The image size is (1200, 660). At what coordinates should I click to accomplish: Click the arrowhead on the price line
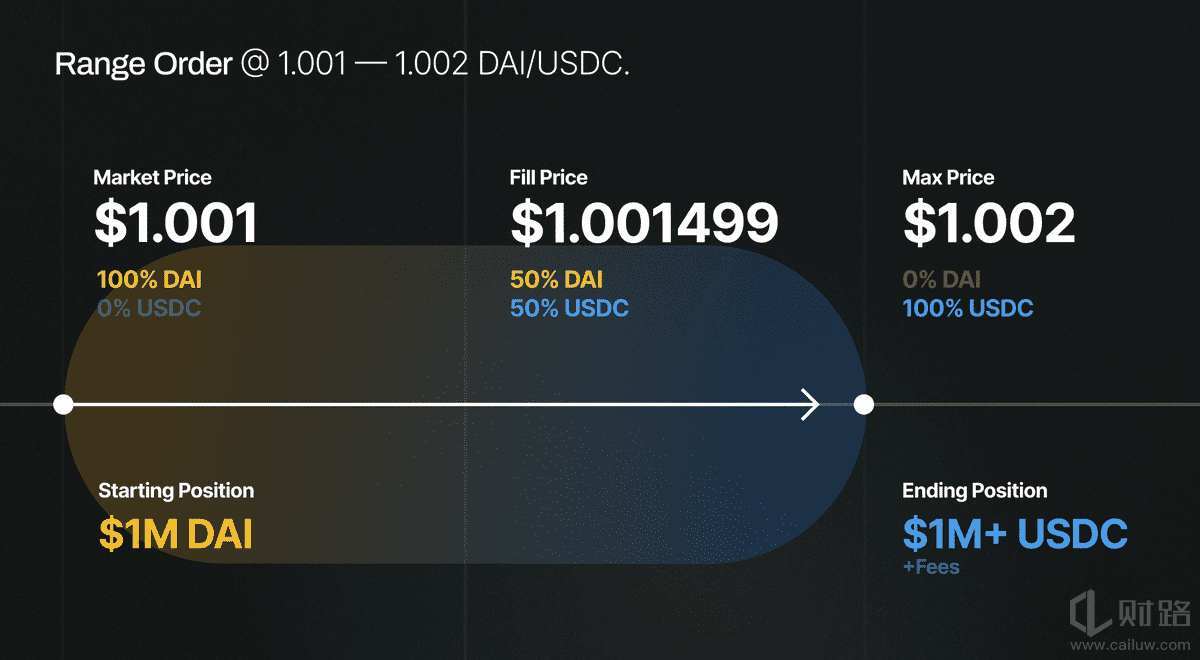(x=811, y=405)
